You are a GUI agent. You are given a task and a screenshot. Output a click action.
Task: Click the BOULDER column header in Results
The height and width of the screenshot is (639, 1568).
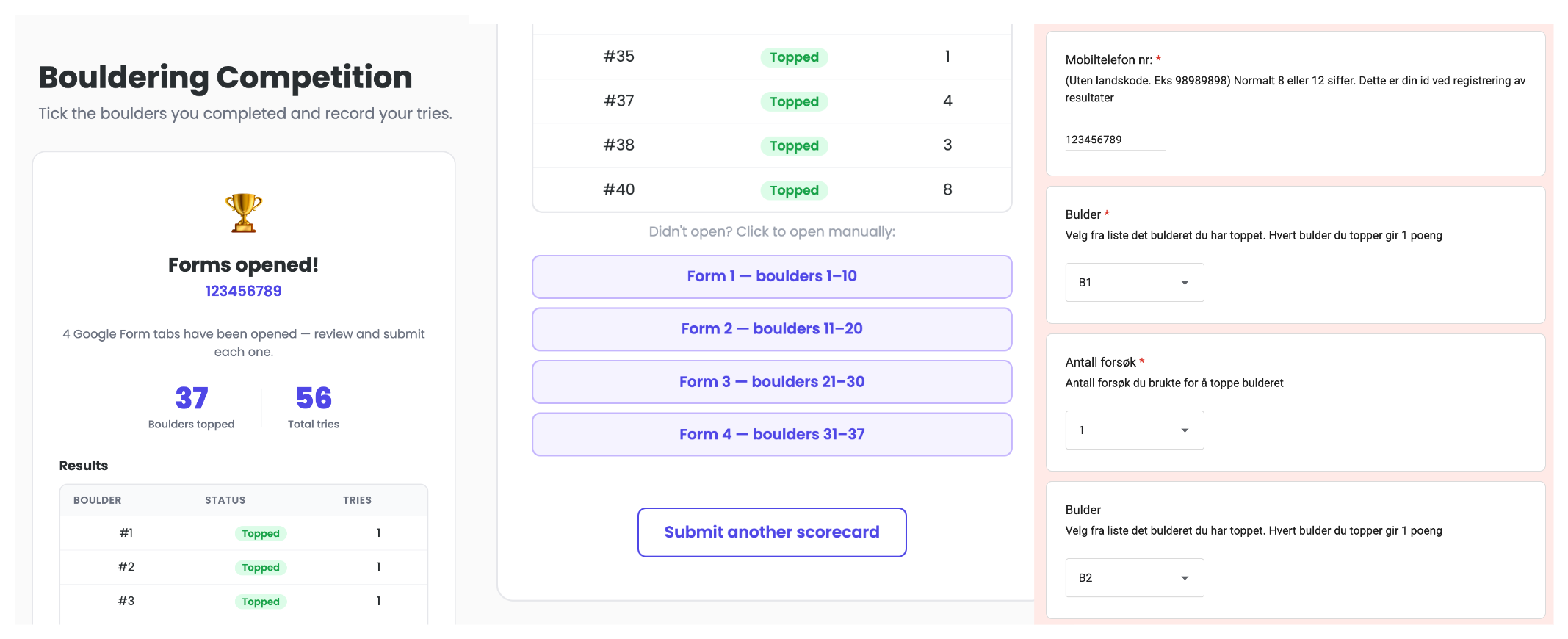[x=97, y=500]
